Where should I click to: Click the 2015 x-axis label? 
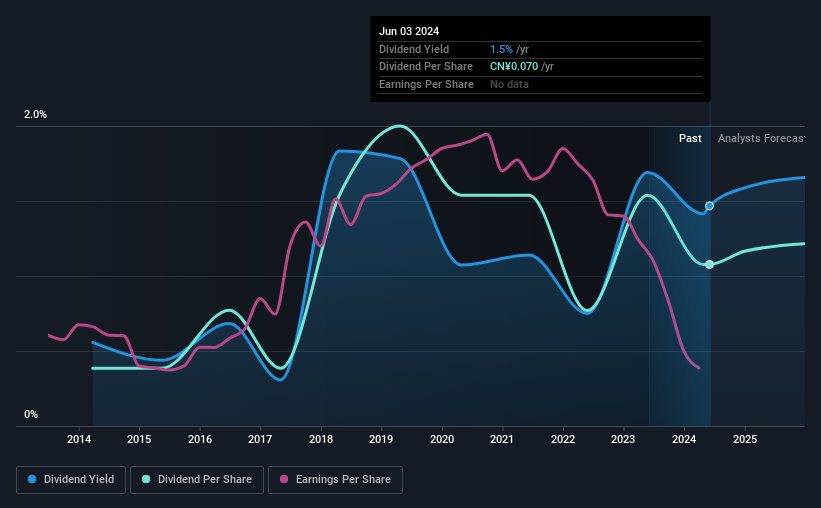click(139, 439)
